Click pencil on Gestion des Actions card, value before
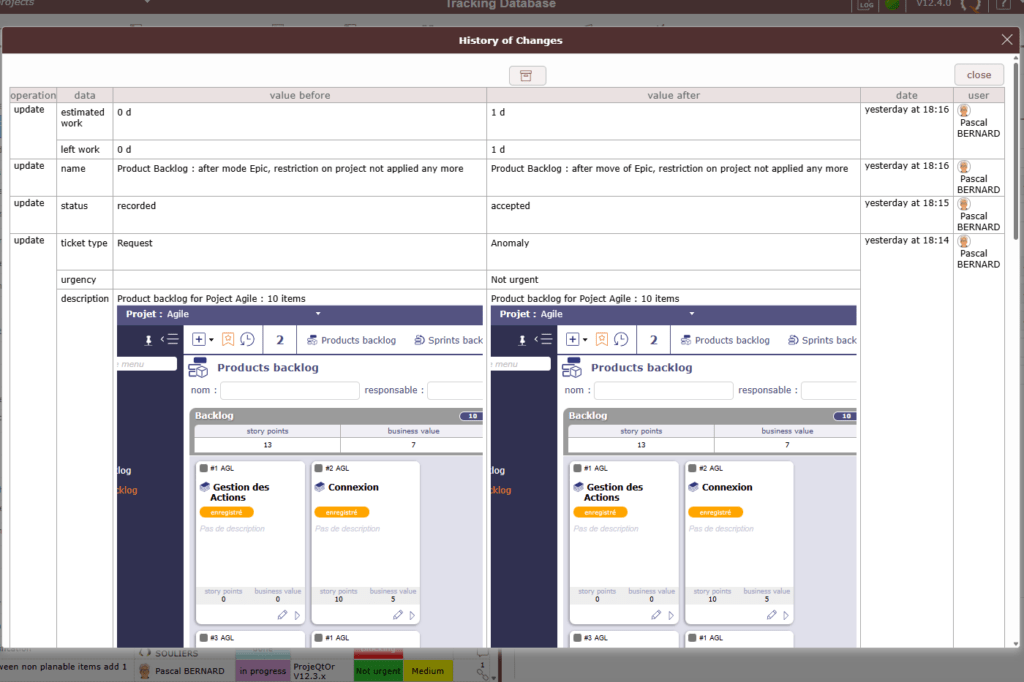This screenshot has height=682, width=1024. (283, 615)
